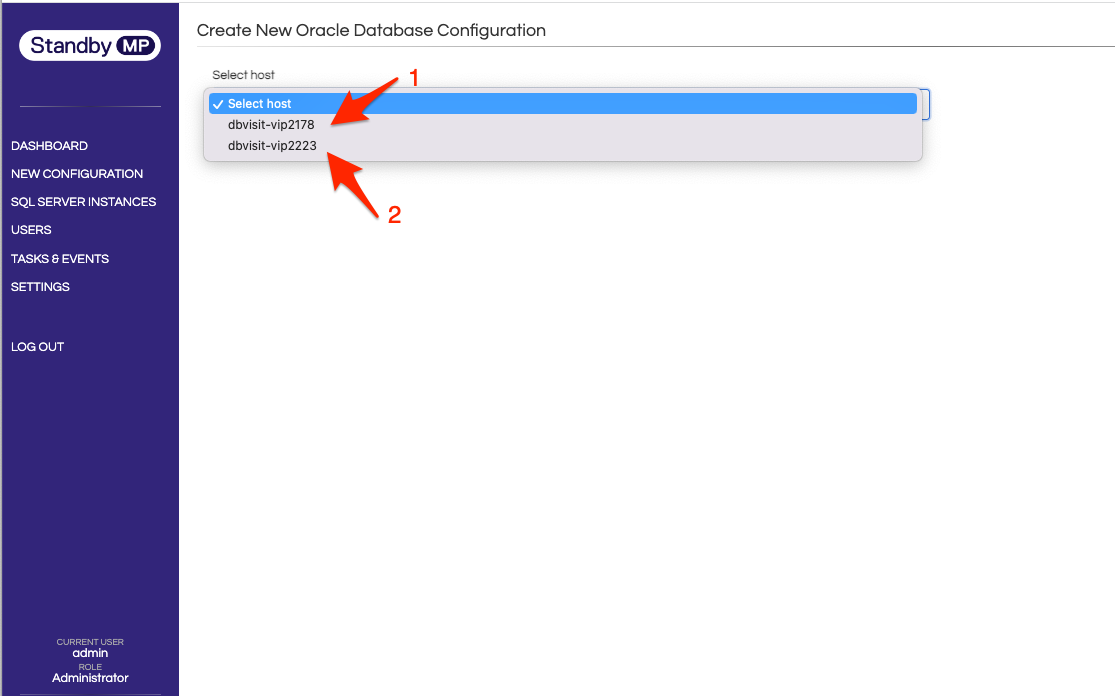This screenshot has width=1115, height=696.
Task: View Tasks & Events
Action: 60,259
